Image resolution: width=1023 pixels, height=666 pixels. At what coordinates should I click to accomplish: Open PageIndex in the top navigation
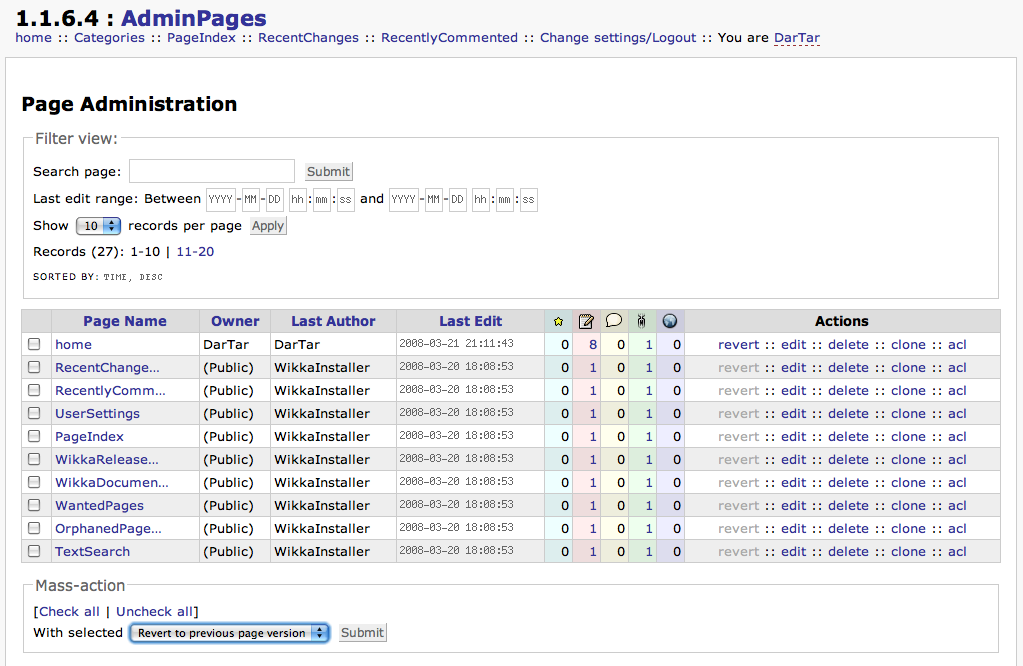click(x=201, y=38)
